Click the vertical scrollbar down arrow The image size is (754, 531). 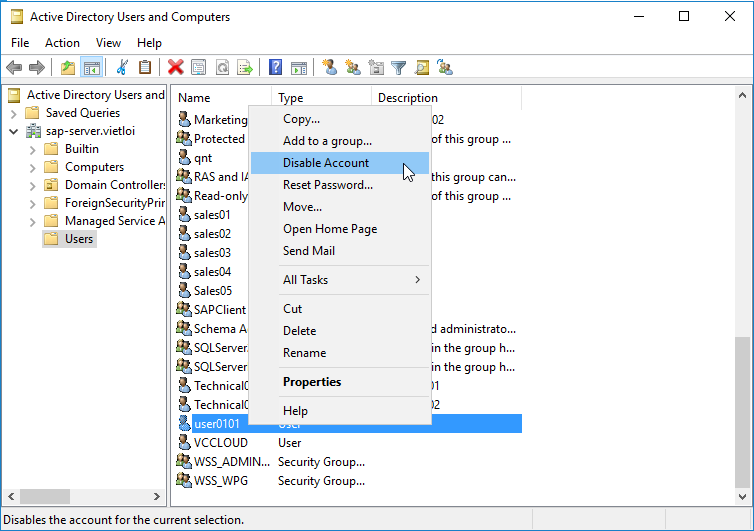(x=742, y=496)
